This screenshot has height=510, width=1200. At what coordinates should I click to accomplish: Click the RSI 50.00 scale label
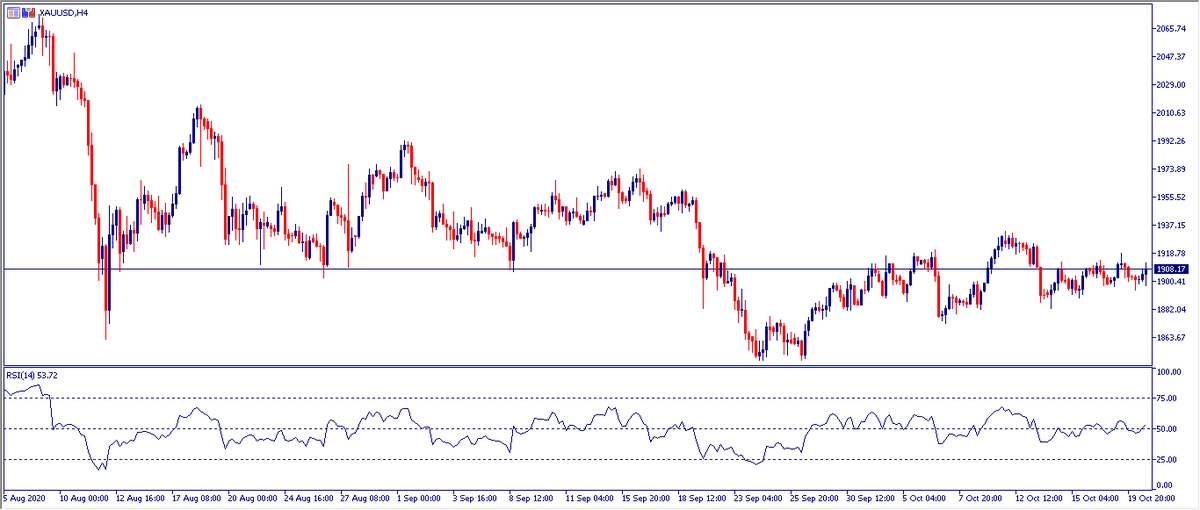click(x=1166, y=429)
